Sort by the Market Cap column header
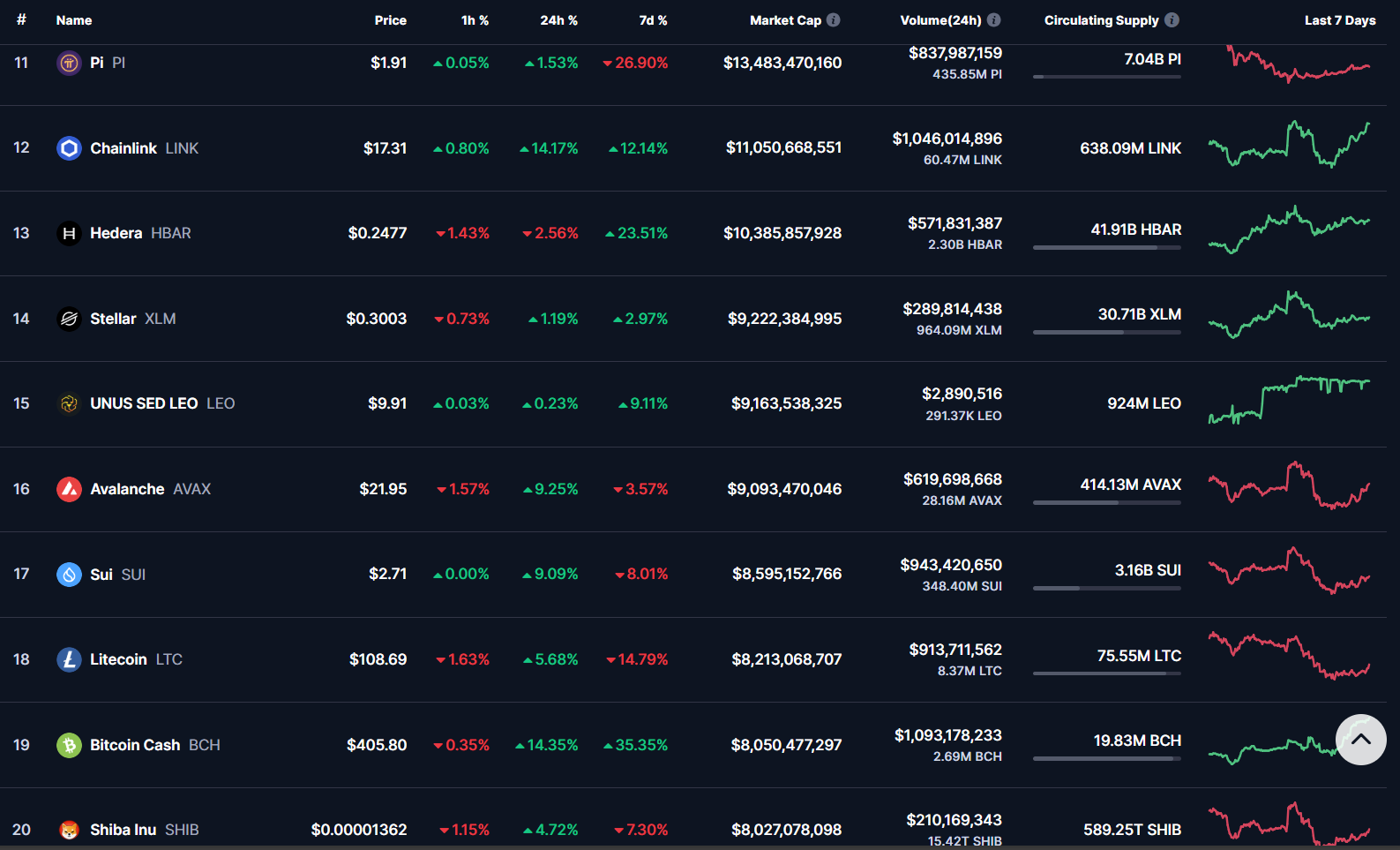The image size is (1400, 850). click(785, 20)
